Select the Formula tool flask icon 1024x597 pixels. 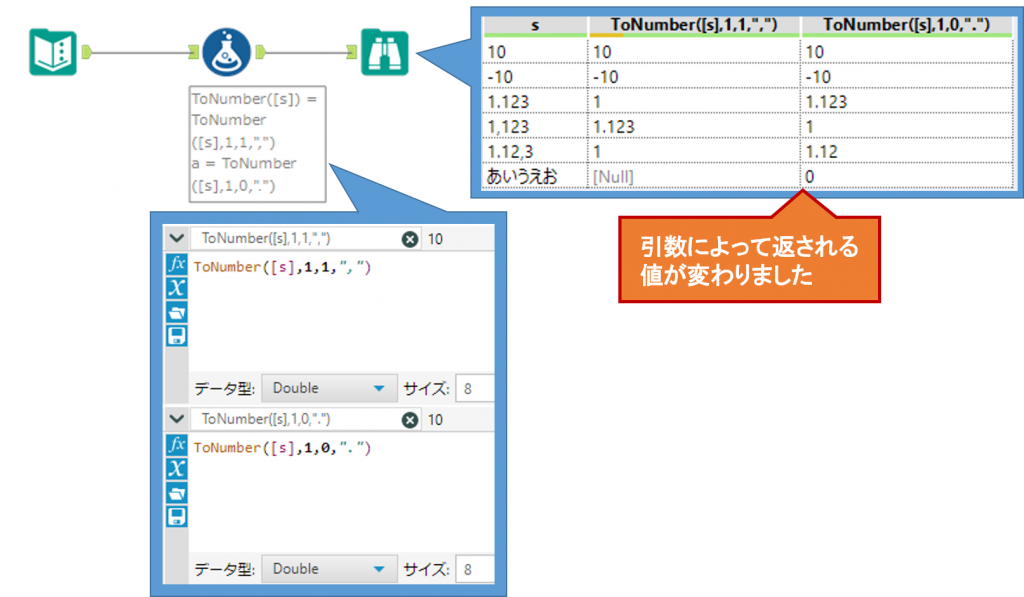[x=226, y=52]
